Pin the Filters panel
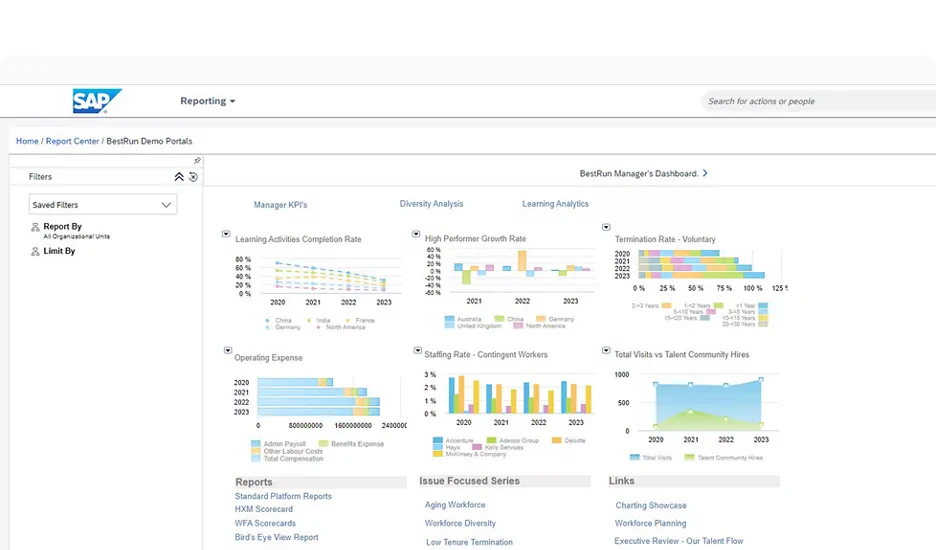Viewport: 936px width, 550px height. point(197,161)
